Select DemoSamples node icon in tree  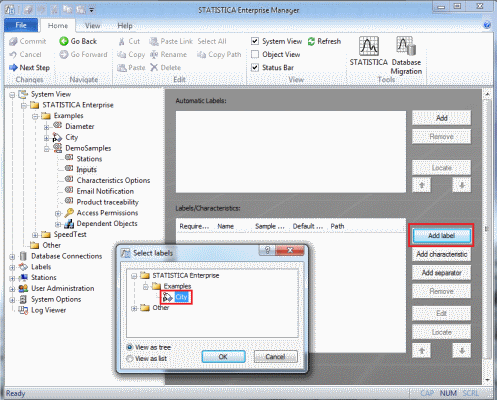pos(58,147)
